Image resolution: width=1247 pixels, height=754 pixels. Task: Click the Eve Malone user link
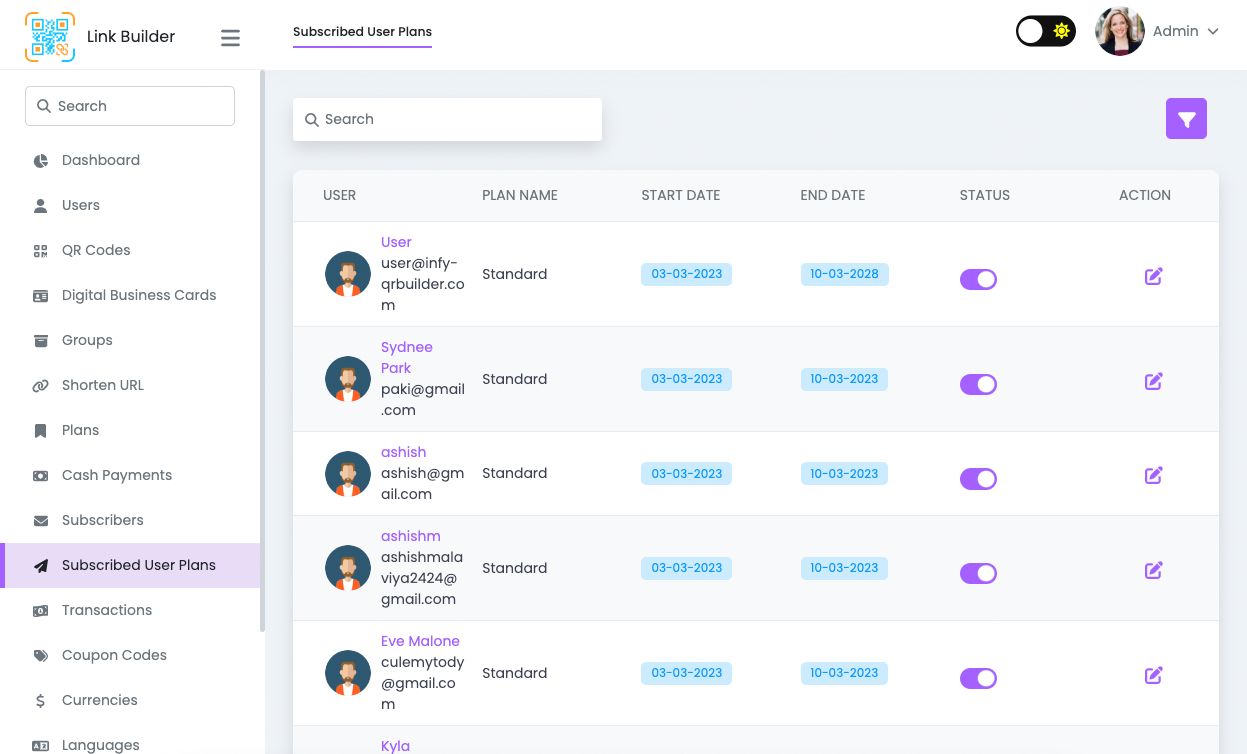(x=420, y=641)
